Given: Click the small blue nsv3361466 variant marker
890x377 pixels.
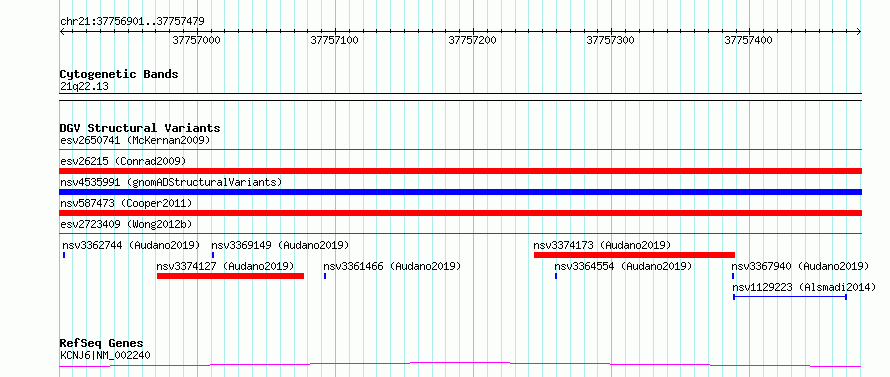Looking at the screenshot, I should (x=325, y=276).
